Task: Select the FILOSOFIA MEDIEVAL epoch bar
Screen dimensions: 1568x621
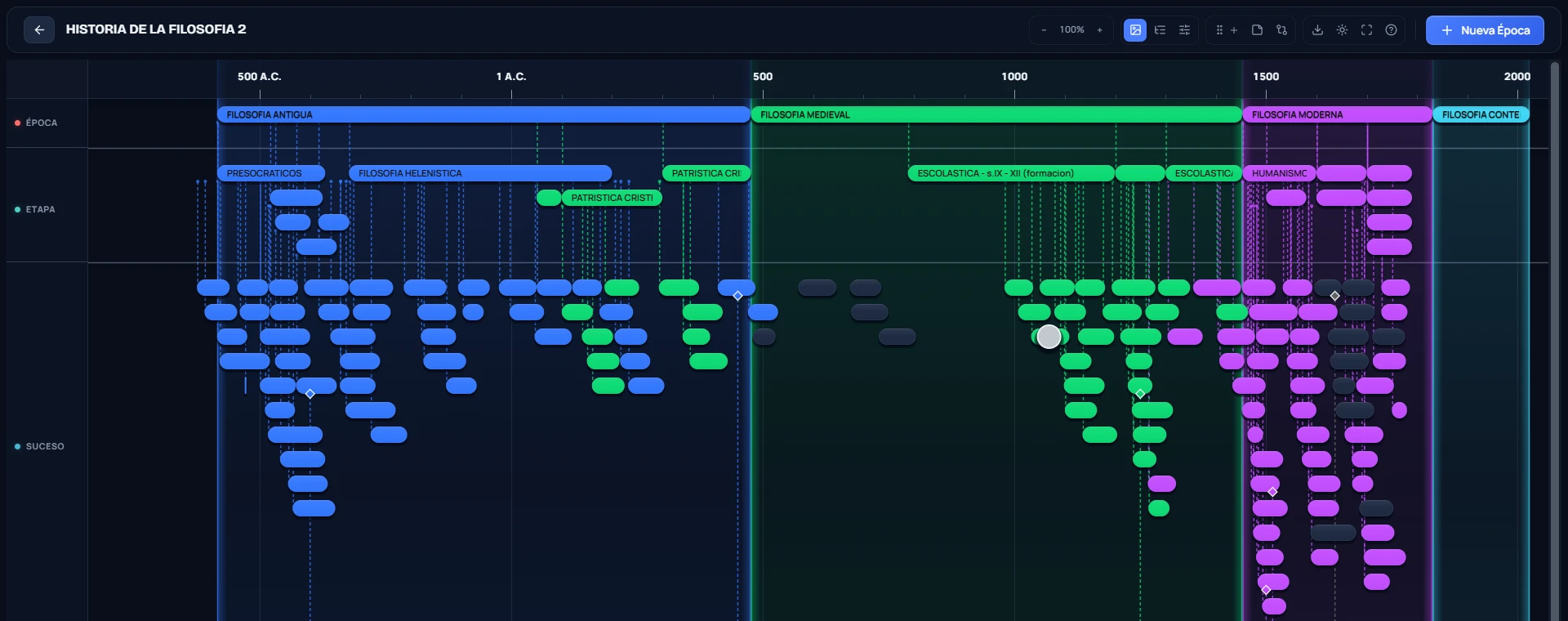Action: click(996, 114)
